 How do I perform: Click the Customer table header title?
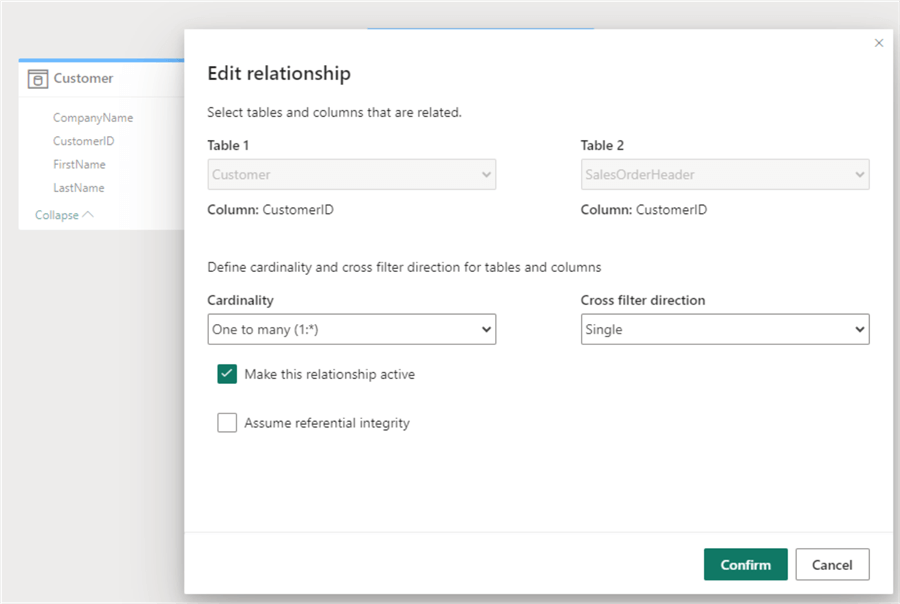tap(83, 79)
